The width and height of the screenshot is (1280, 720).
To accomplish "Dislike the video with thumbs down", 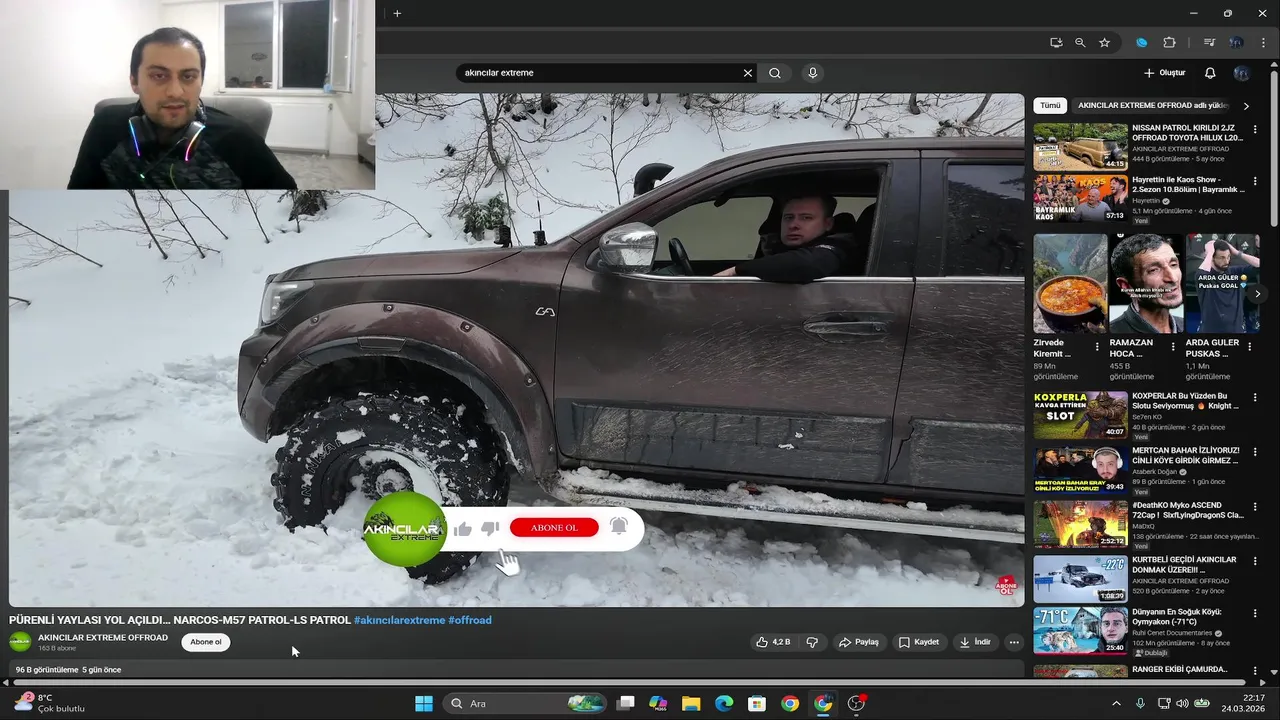I will (x=812, y=642).
